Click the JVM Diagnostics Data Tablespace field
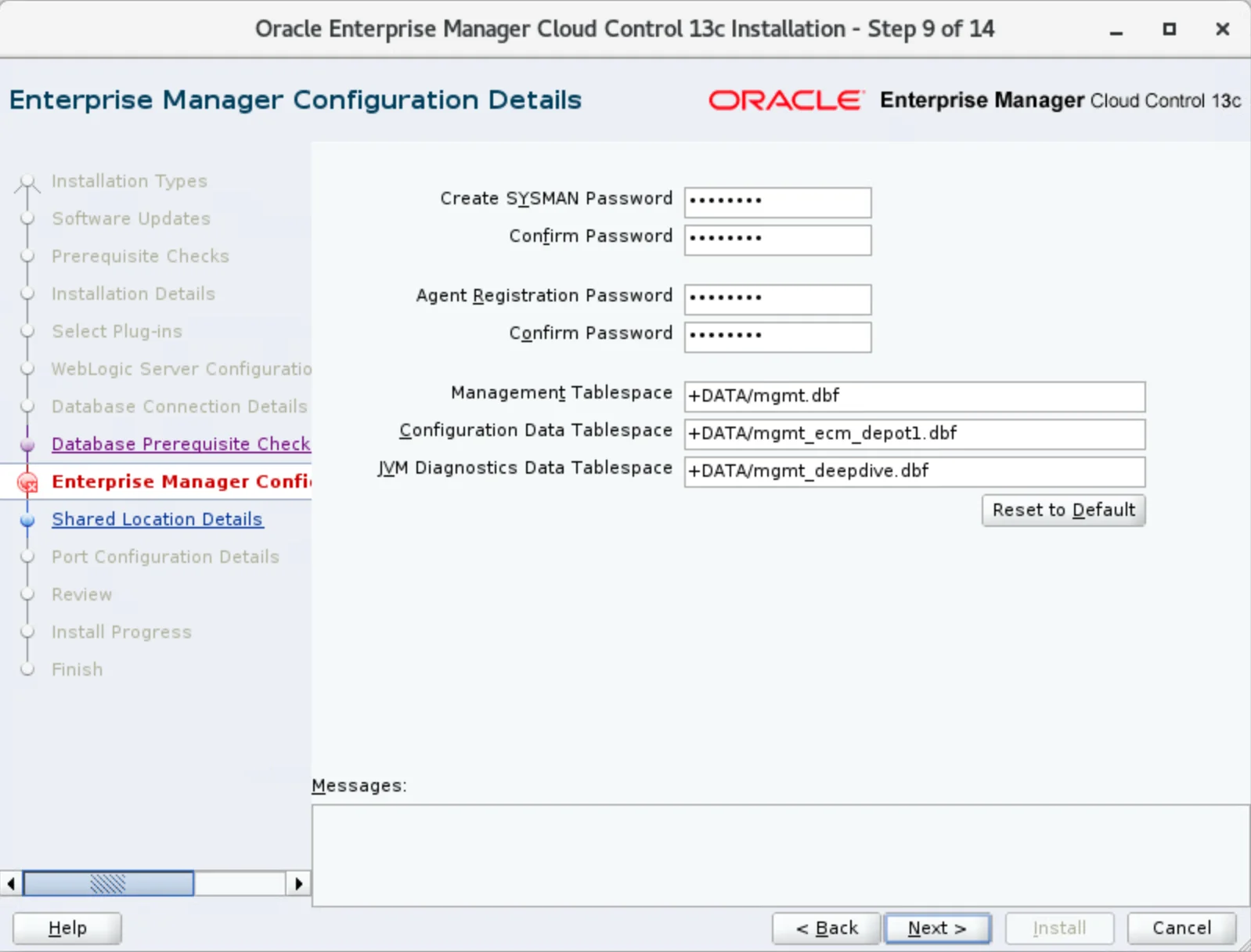This screenshot has width=1251, height=952. click(914, 471)
